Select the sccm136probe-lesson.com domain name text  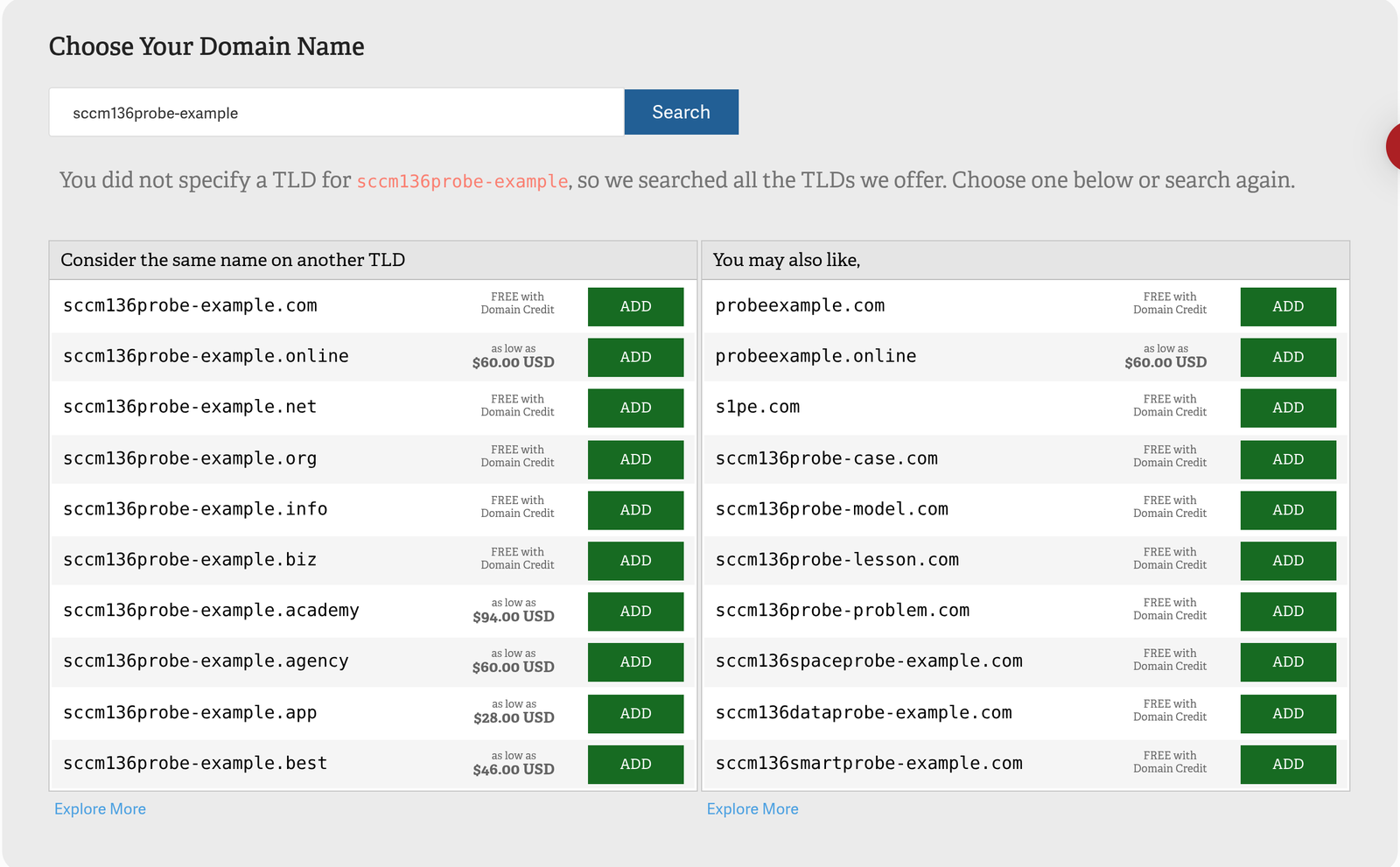point(837,561)
